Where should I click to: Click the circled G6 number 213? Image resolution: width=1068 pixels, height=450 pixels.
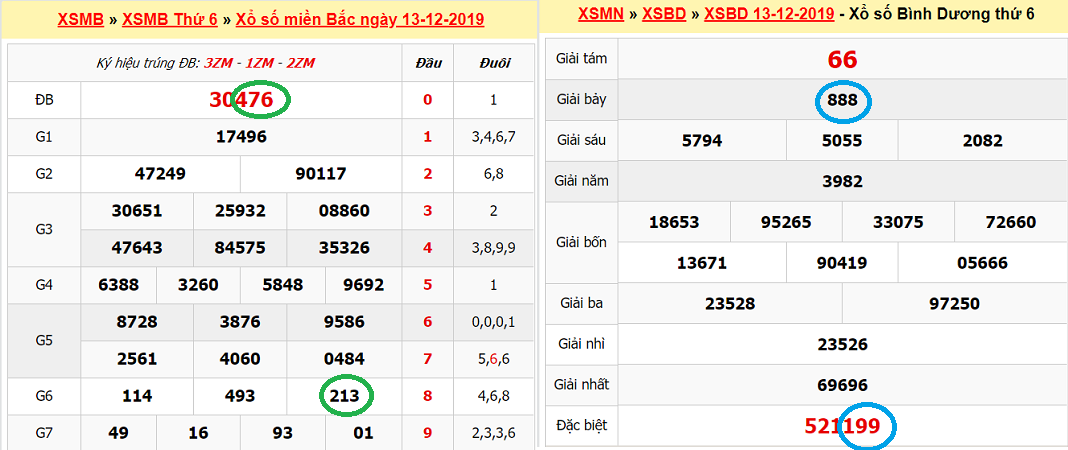tap(344, 396)
